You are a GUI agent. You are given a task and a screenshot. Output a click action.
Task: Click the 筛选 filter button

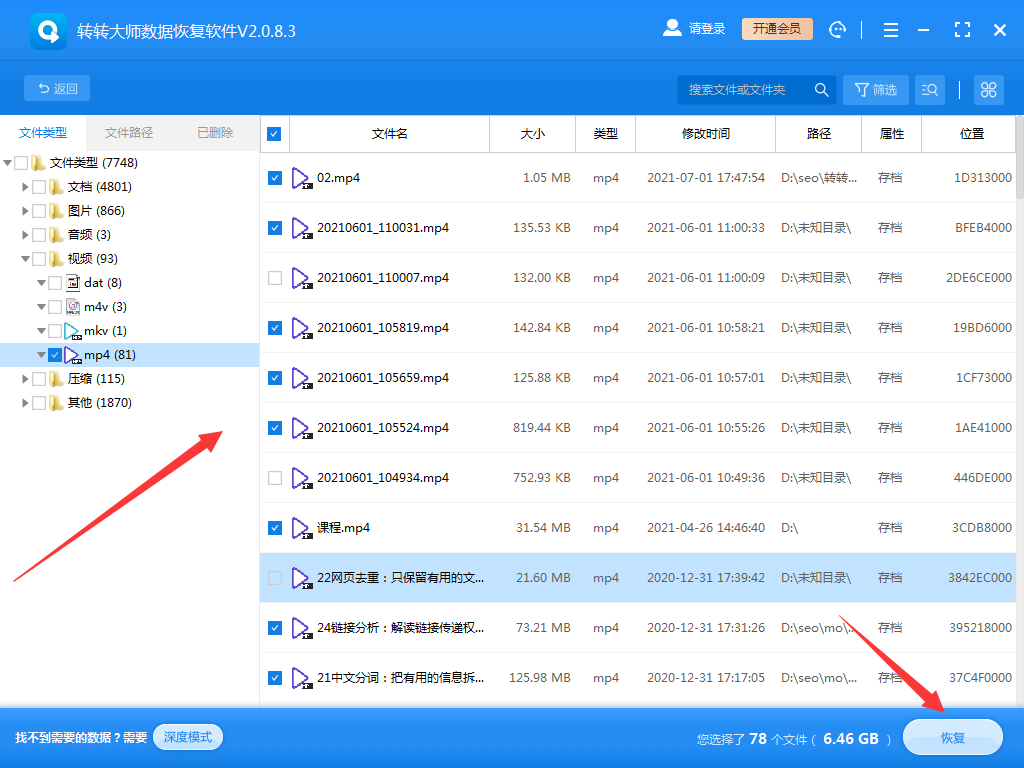click(876, 89)
